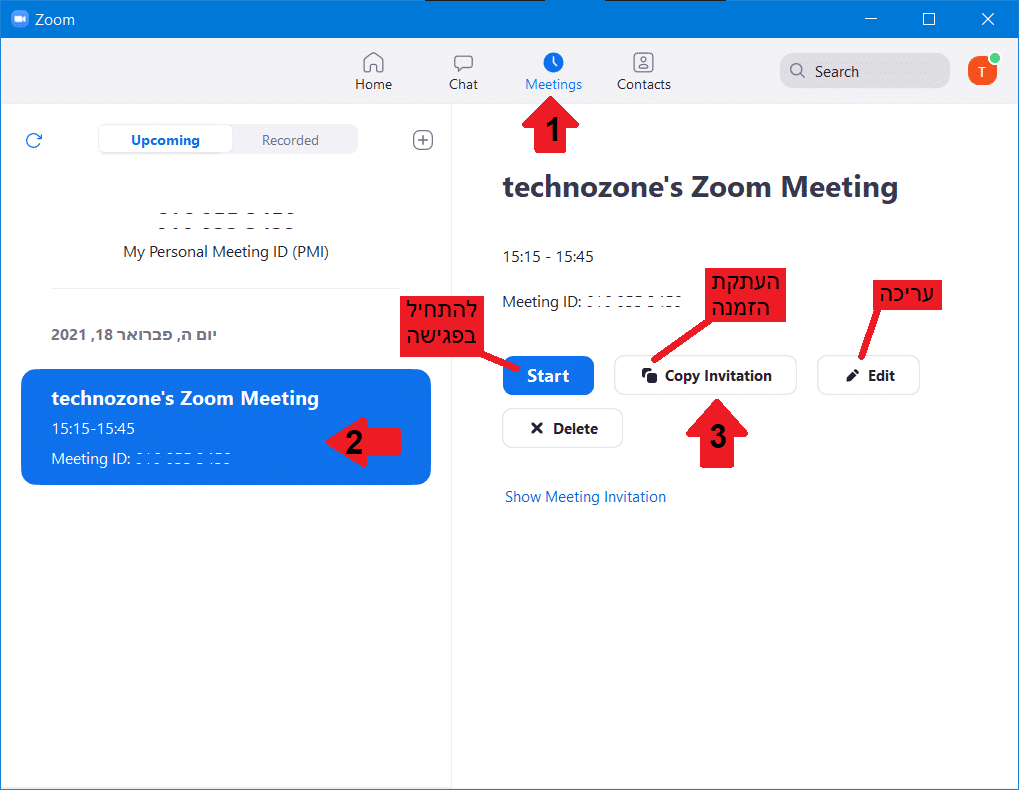1019x790 pixels.
Task: Click the magnifier icon in Search
Action: (x=797, y=71)
